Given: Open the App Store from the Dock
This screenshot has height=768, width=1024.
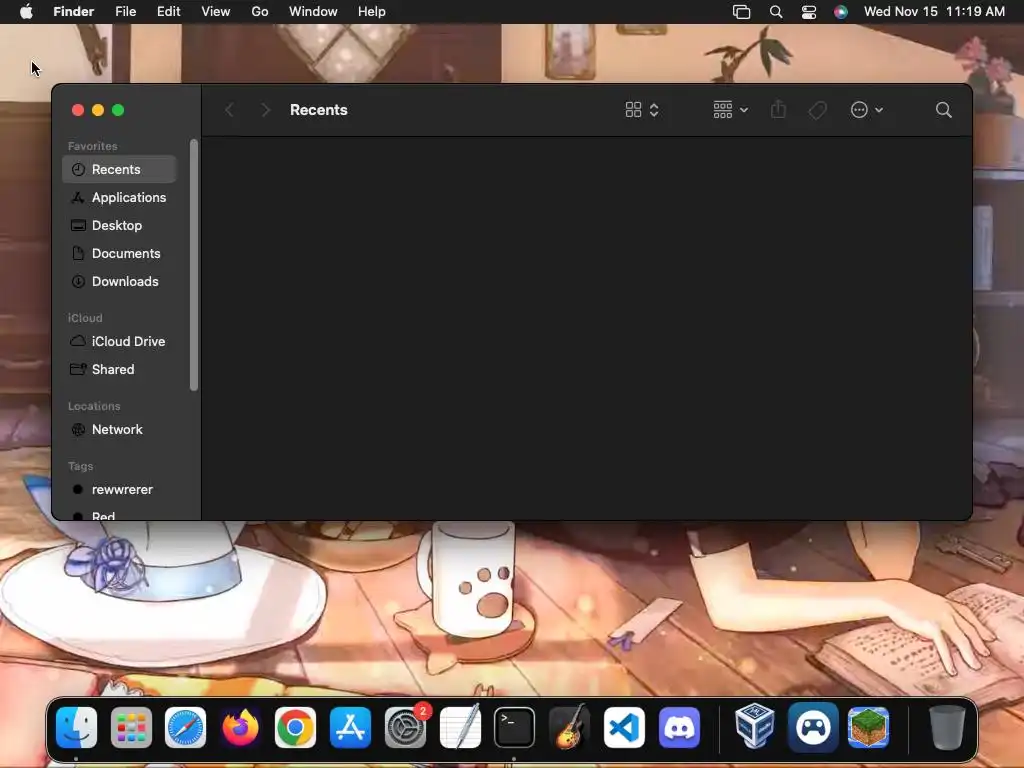Looking at the screenshot, I should click(350, 727).
